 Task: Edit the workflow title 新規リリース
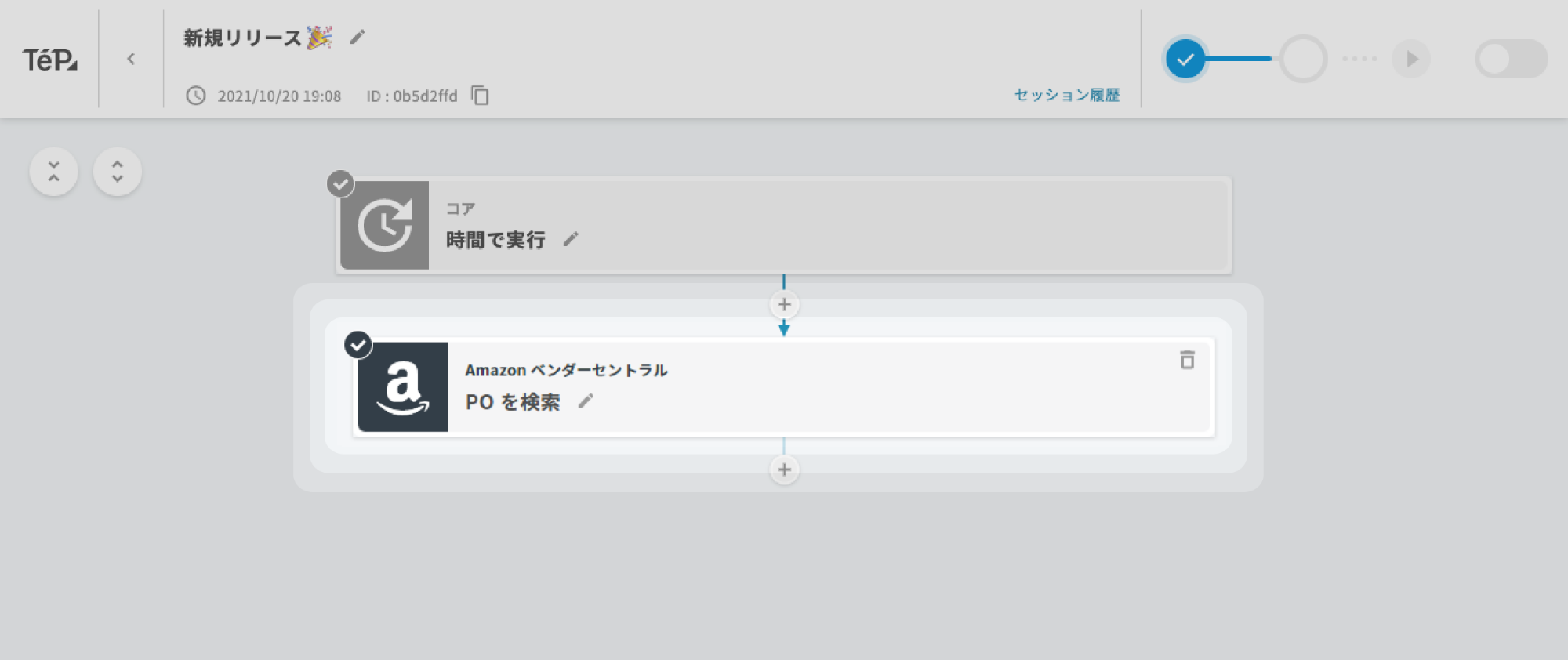pos(358,38)
